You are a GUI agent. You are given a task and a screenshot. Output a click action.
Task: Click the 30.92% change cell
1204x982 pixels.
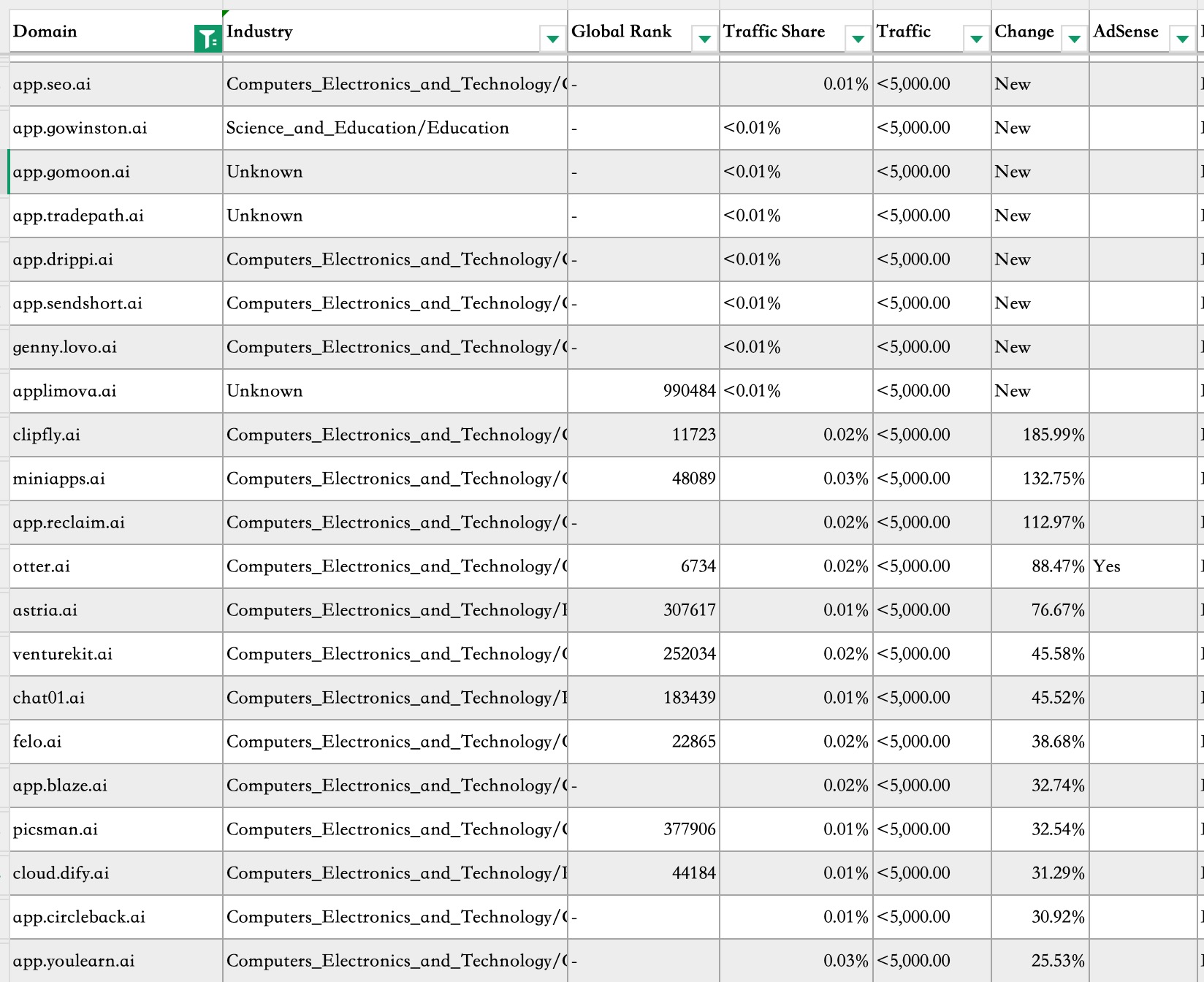1040,917
